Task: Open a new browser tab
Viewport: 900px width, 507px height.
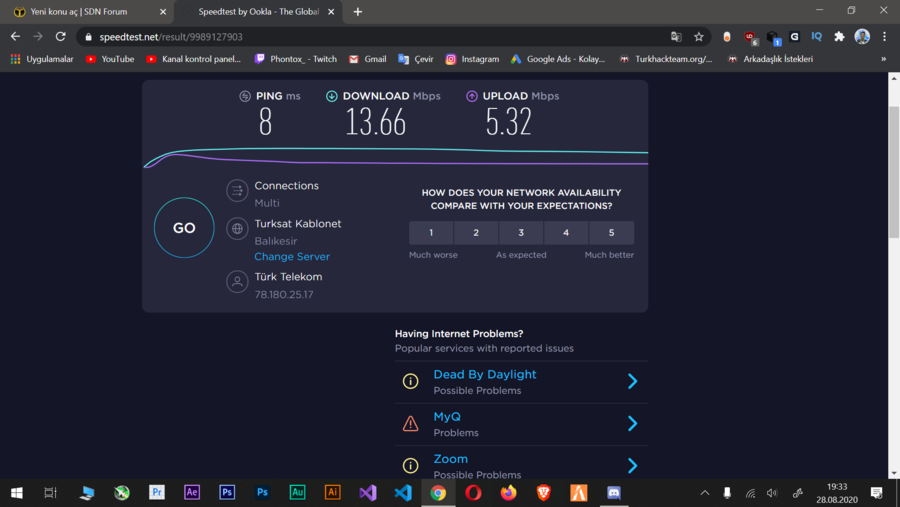Action: [x=358, y=11]
